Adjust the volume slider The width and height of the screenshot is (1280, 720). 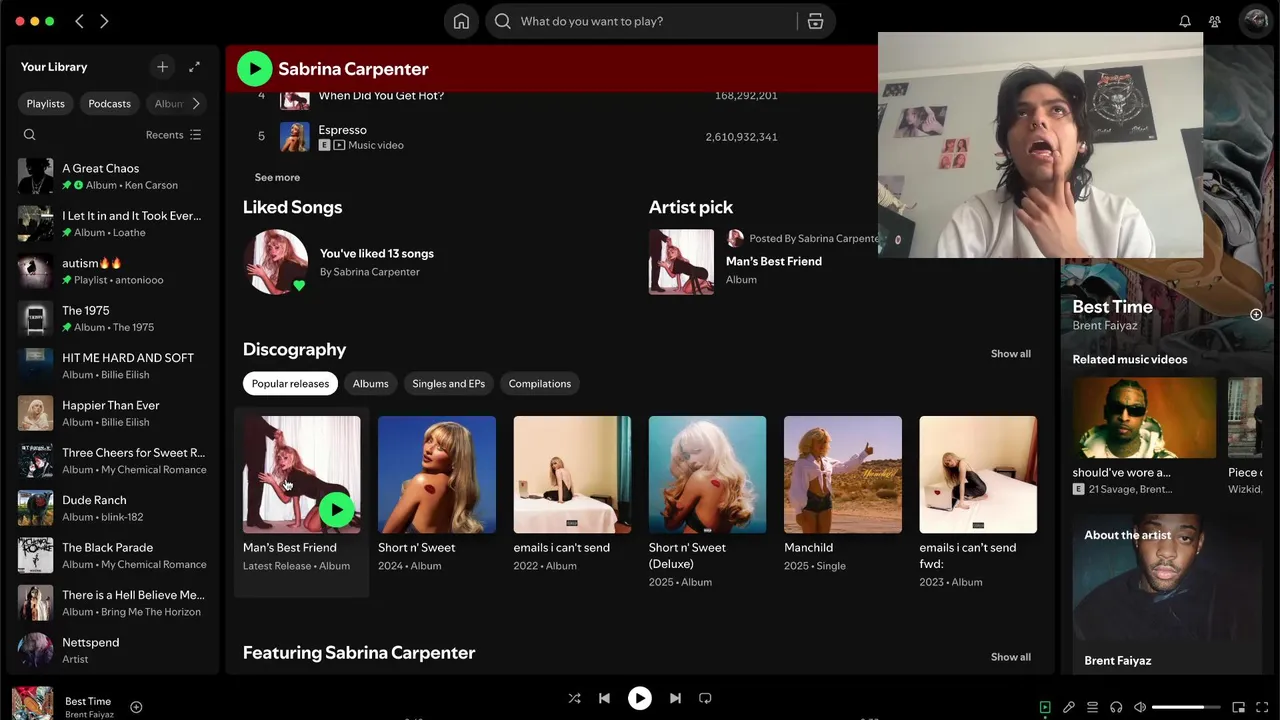tap(1186, 707)
